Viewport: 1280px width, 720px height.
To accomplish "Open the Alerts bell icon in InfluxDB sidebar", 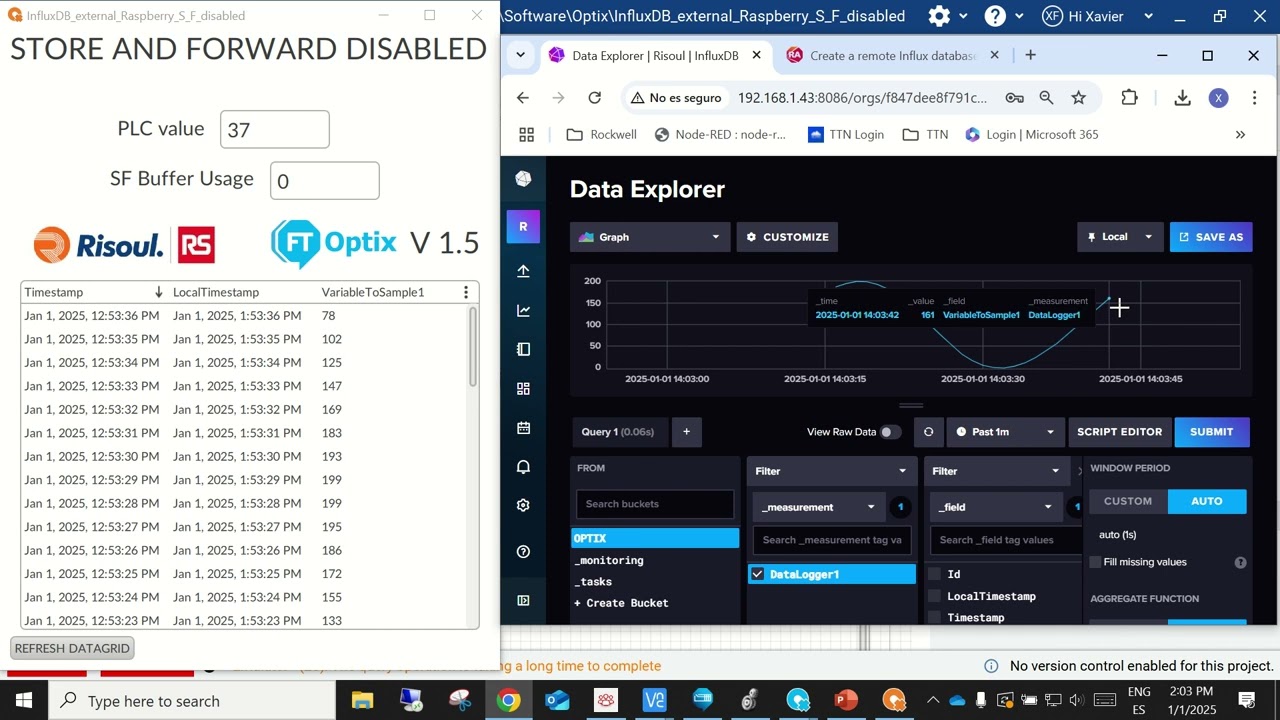I will click(x=523, y=467).
